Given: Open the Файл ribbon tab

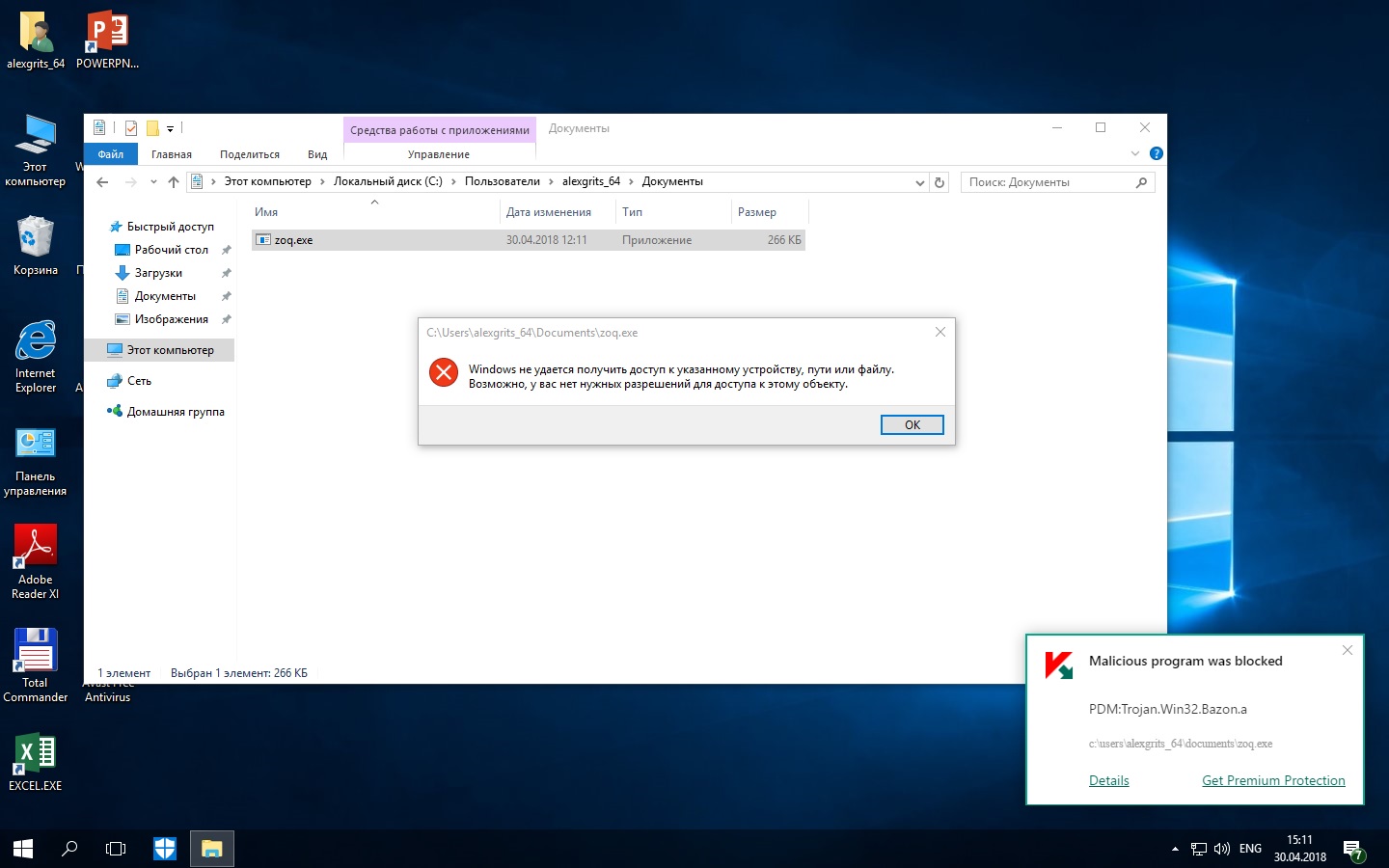Looking at the screenshot, I should (x=111, y=154).
